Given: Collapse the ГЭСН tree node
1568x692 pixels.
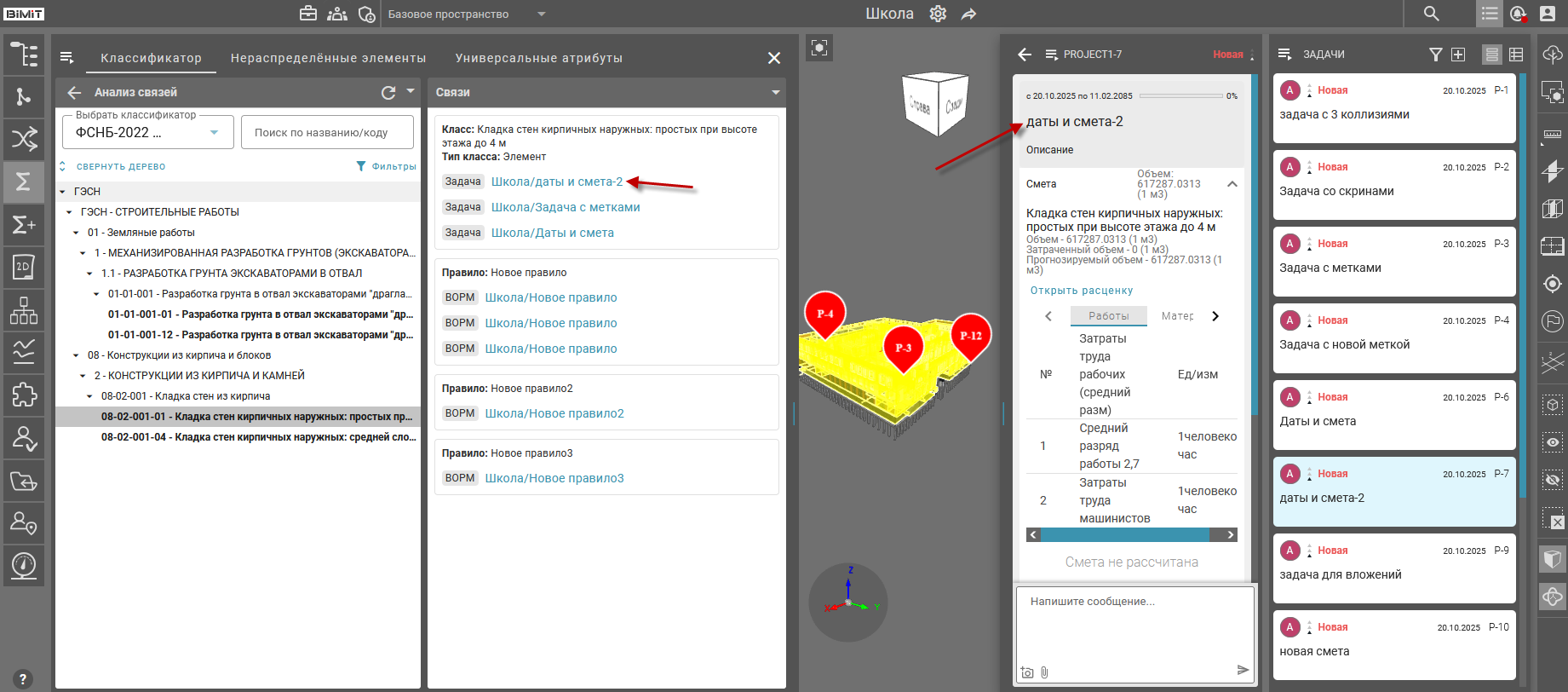Looking at the screenshot, I should coord(63,192).
